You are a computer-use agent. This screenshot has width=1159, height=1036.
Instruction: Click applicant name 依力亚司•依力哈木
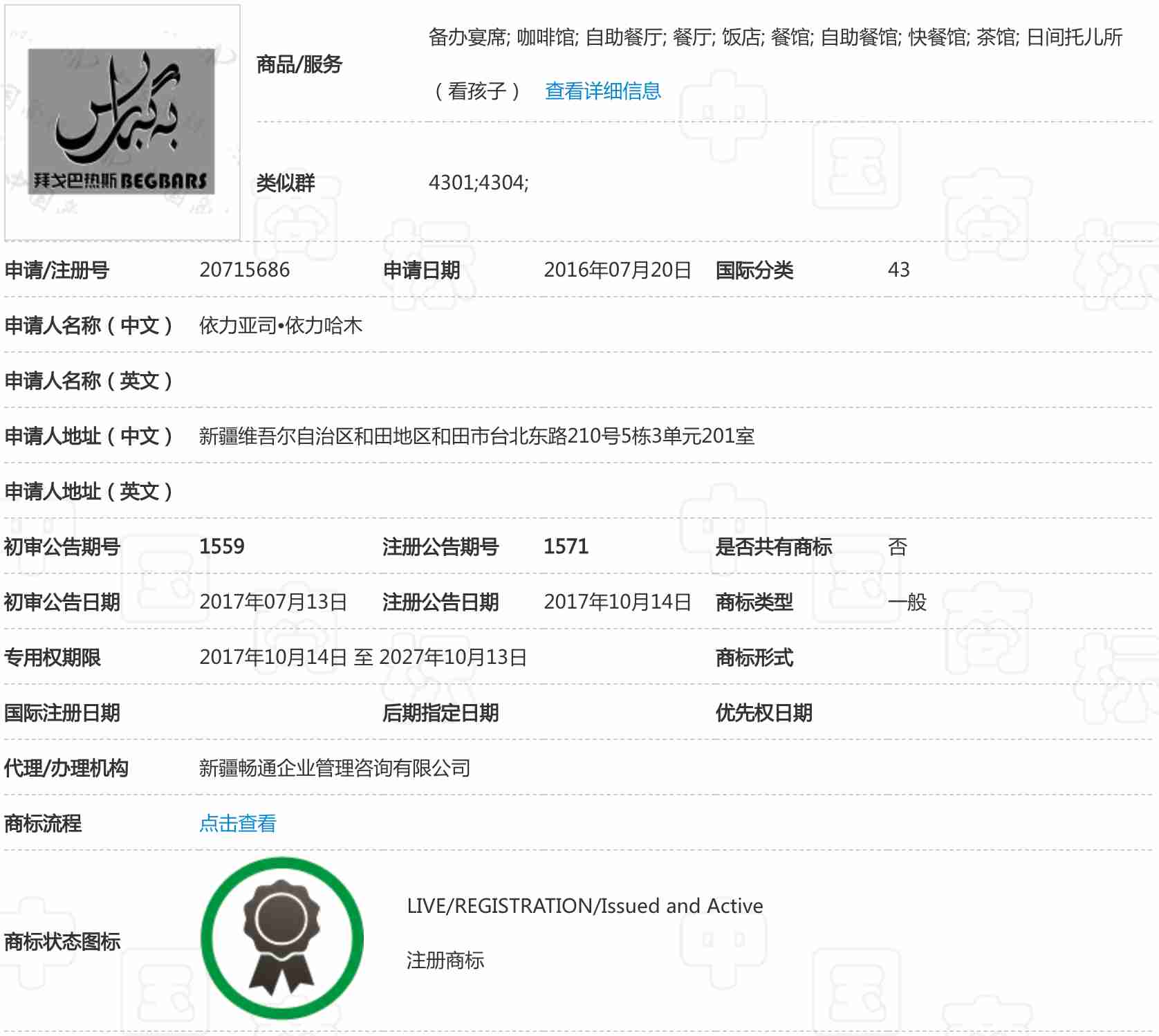pyautogui.click(x=281, y=325)
